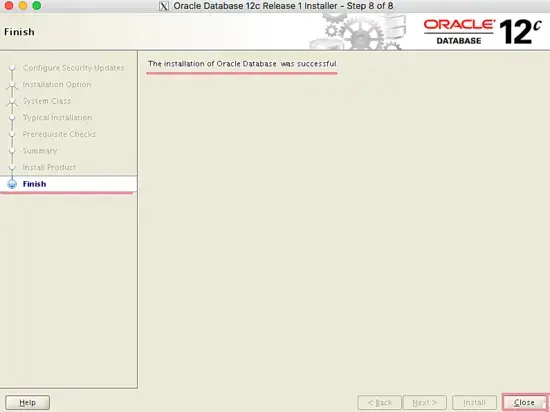The image size is (550, 412).
Task: Click the X11 icon in title bar
Action: click(x=164, y=6)
